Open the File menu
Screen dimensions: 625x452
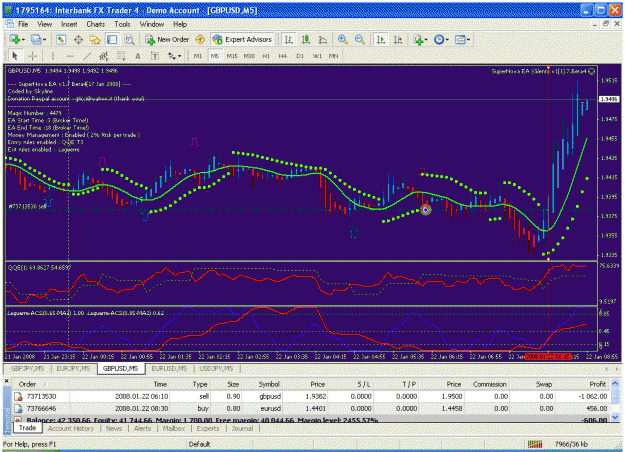click(x=23, y=24)
